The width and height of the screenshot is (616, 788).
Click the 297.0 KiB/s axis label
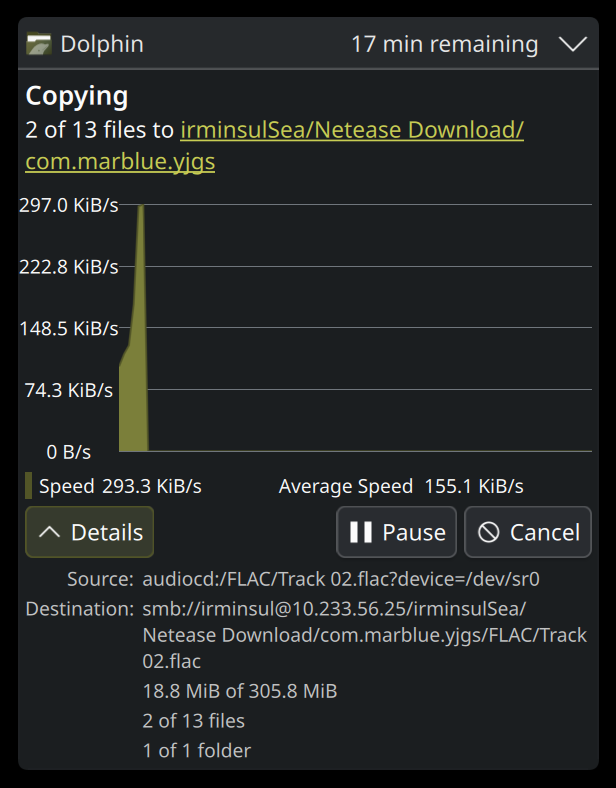[68, 205]
